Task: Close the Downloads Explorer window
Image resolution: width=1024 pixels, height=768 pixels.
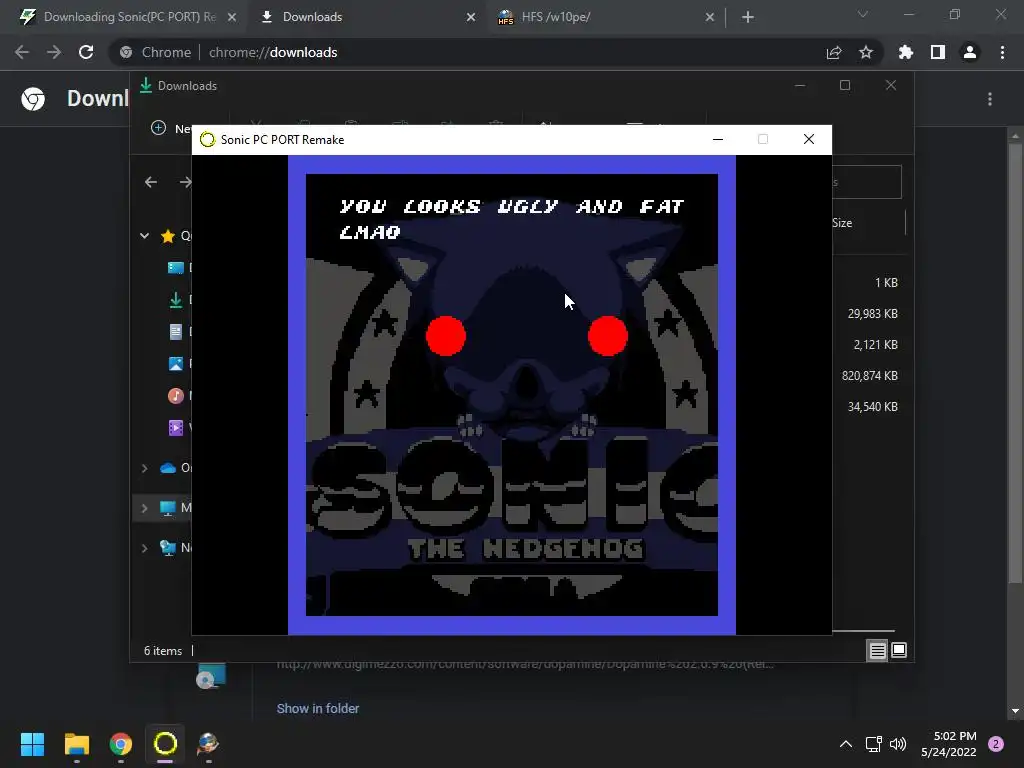Action: click(891, 86)
